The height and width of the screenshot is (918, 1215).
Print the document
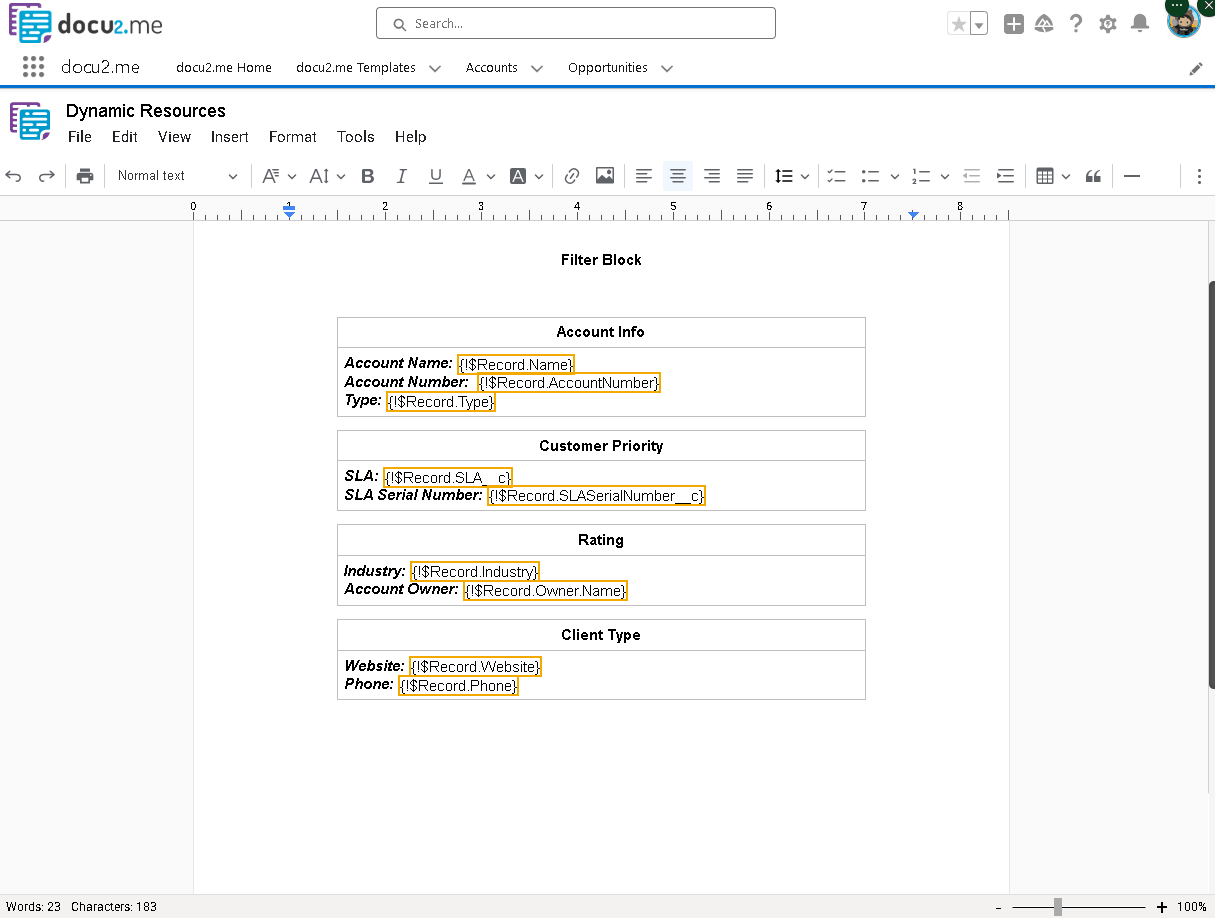85,176
